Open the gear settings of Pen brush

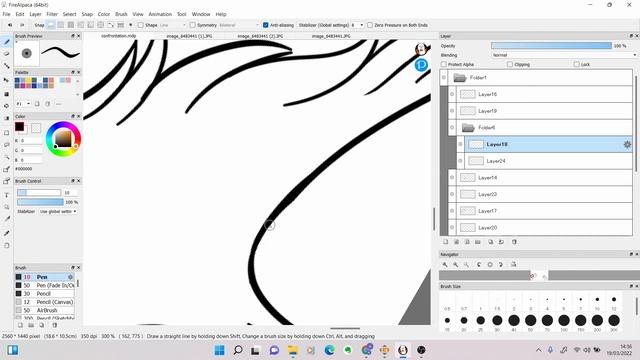(70, 277)
